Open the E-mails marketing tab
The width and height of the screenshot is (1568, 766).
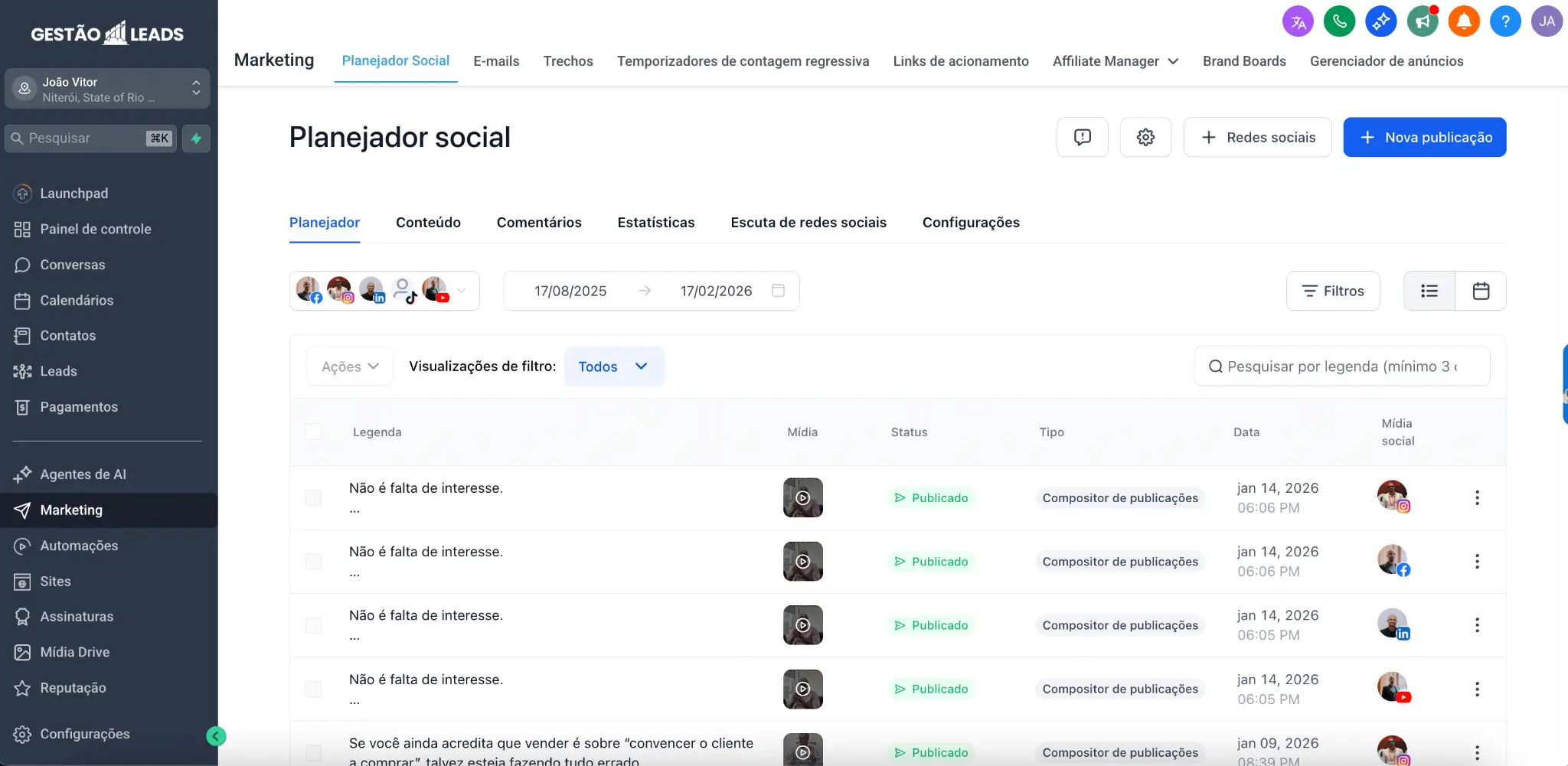pos(496,61)
